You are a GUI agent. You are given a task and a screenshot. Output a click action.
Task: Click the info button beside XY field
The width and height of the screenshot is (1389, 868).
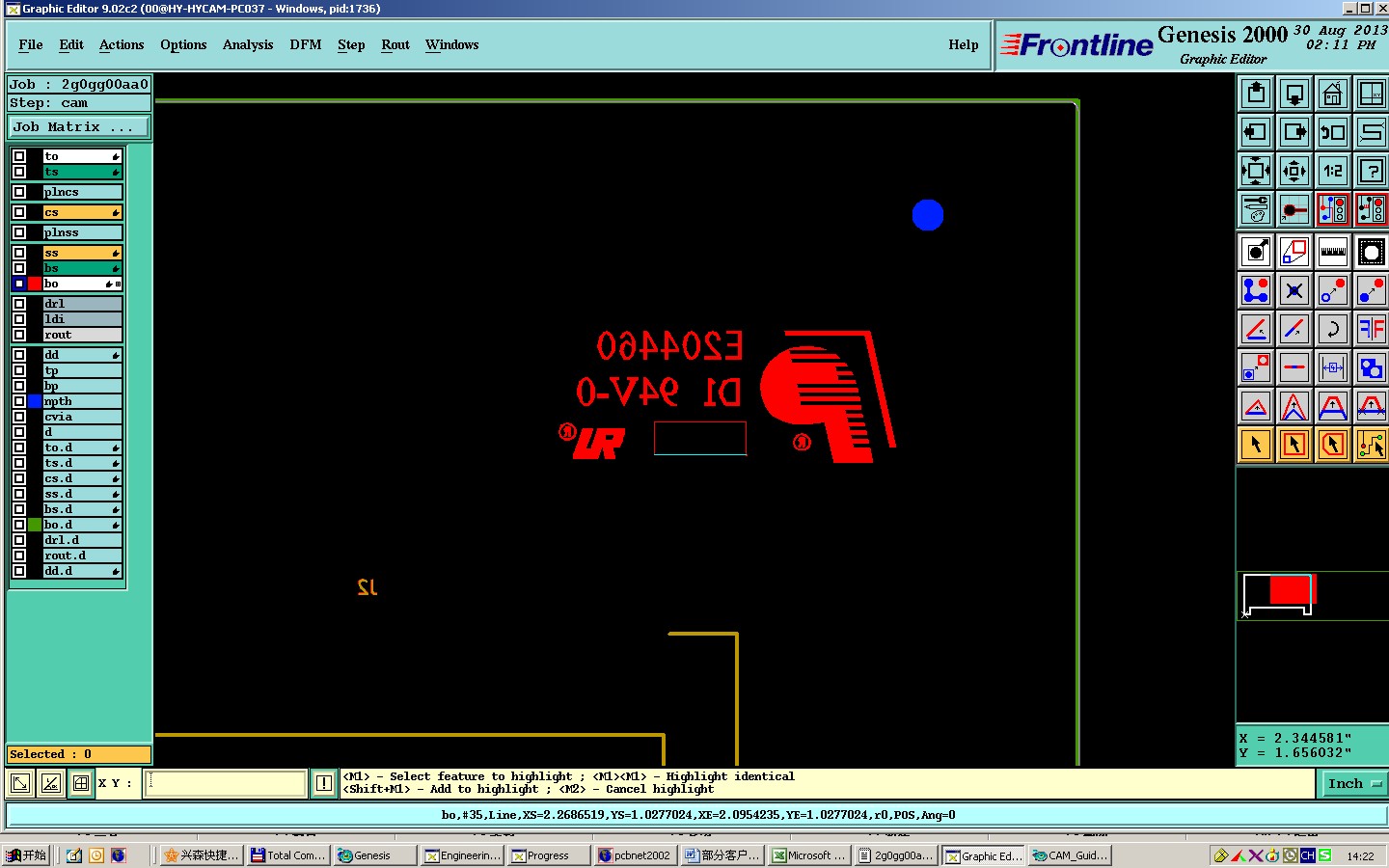(x=324, y=783)
